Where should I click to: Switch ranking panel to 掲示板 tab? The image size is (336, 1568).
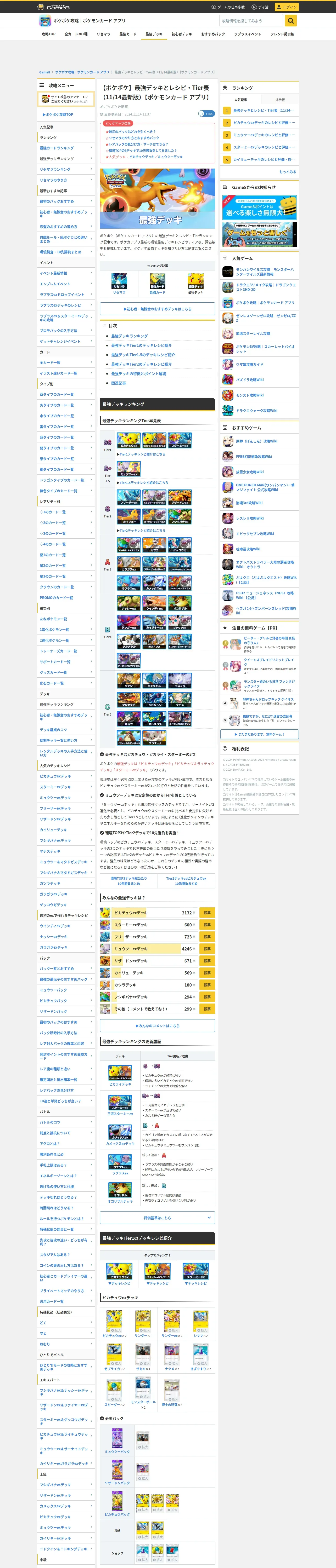280,99
